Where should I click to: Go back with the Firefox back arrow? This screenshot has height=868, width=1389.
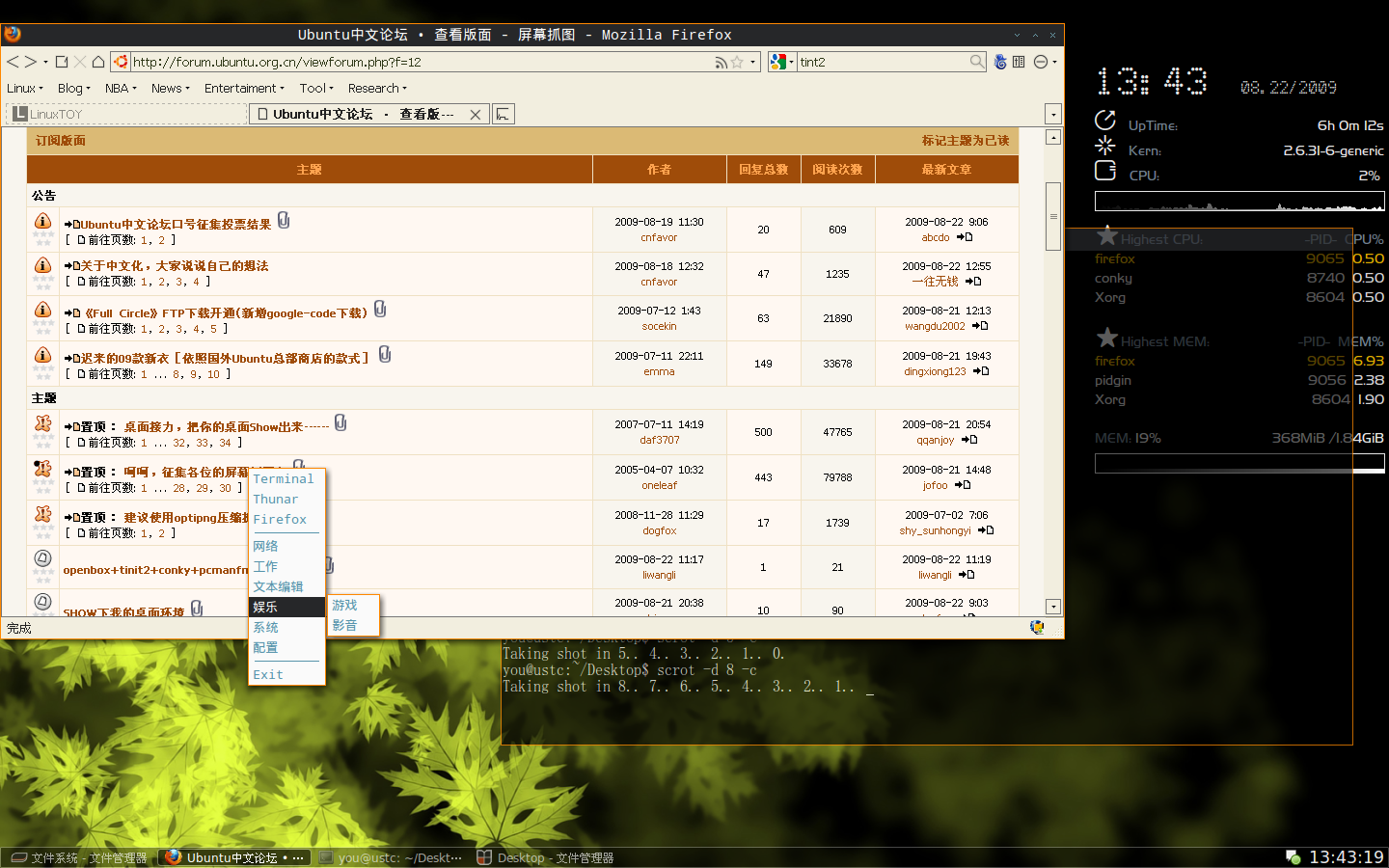pyautogui.click(x=13, y=62)
